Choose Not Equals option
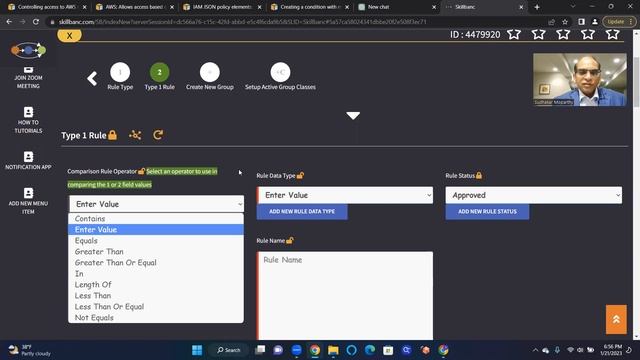Image resolution: width=640 pixels, height=360 pixels. tap(156, 318)
